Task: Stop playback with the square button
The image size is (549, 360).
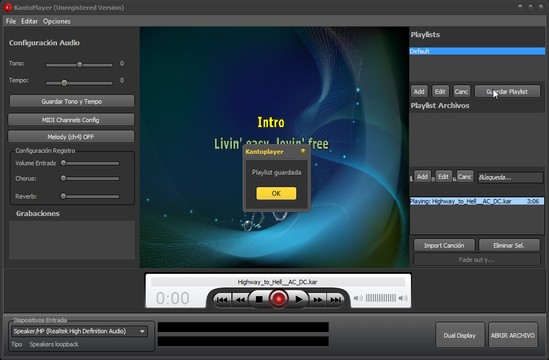Action: (x=259, y=299)
